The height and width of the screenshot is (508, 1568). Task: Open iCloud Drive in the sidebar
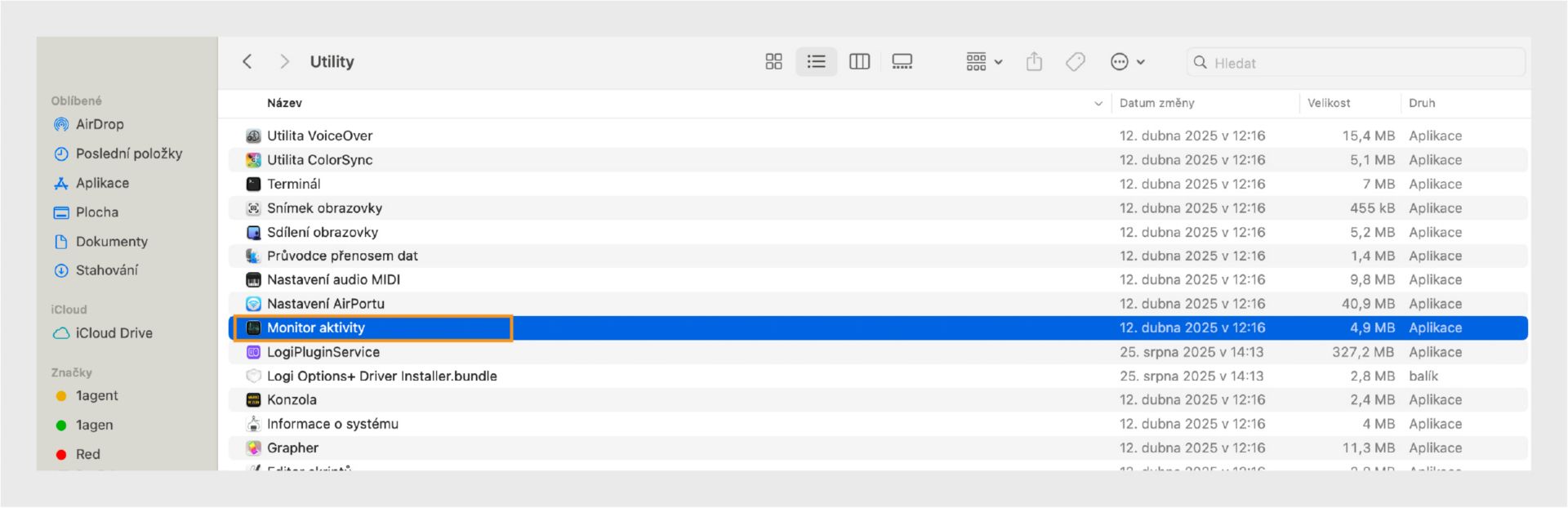coord(114,333)
